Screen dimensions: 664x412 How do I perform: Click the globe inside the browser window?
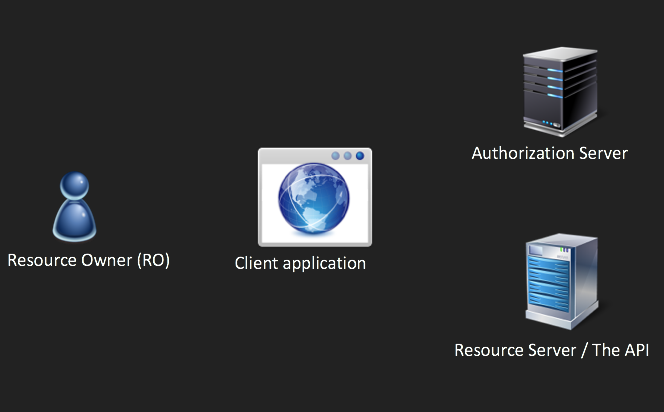coord(315,203)
